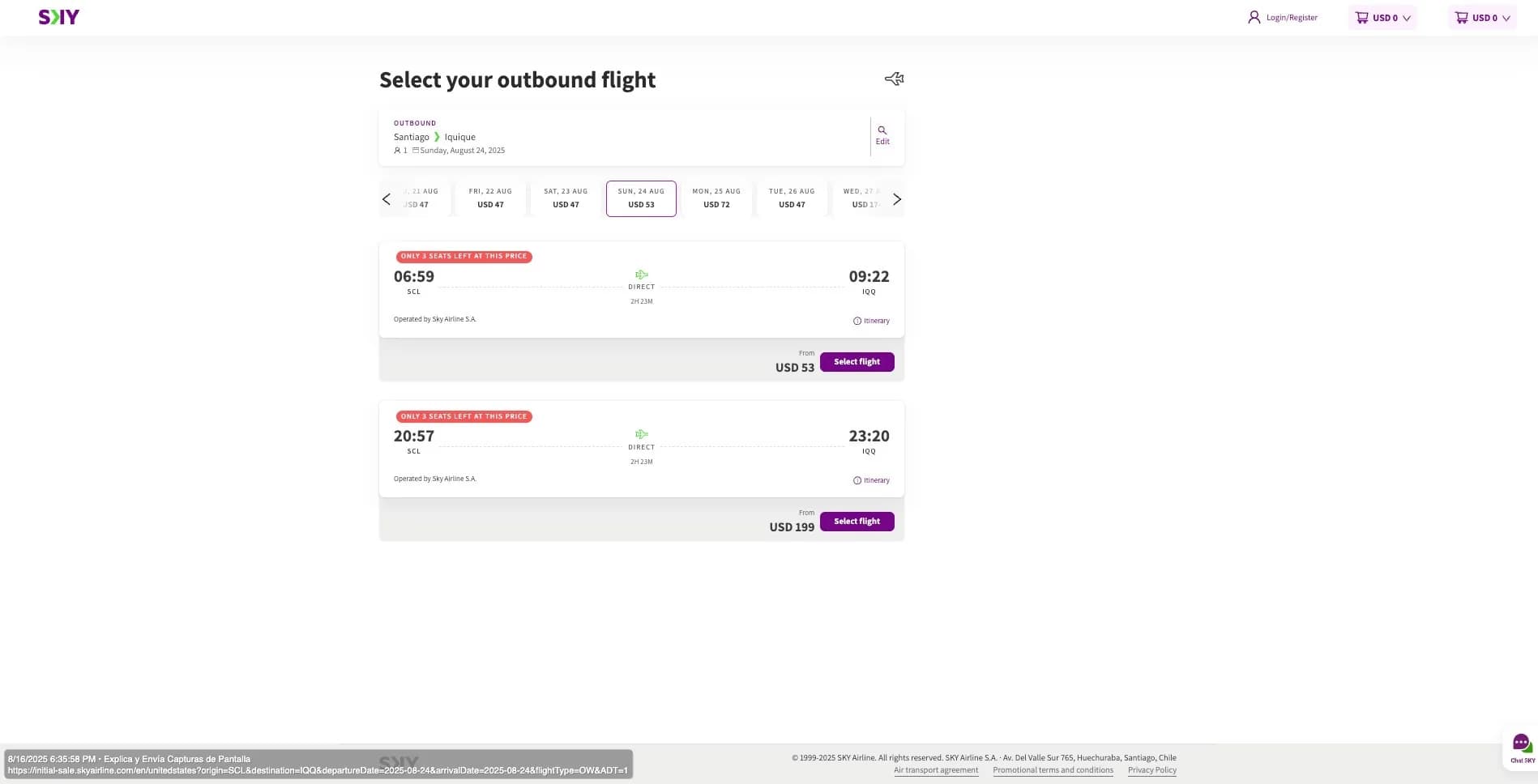This screenshot has height=784, width=1538.
Task: Click the Login/Register user icon
Action: coord(1254,17)
